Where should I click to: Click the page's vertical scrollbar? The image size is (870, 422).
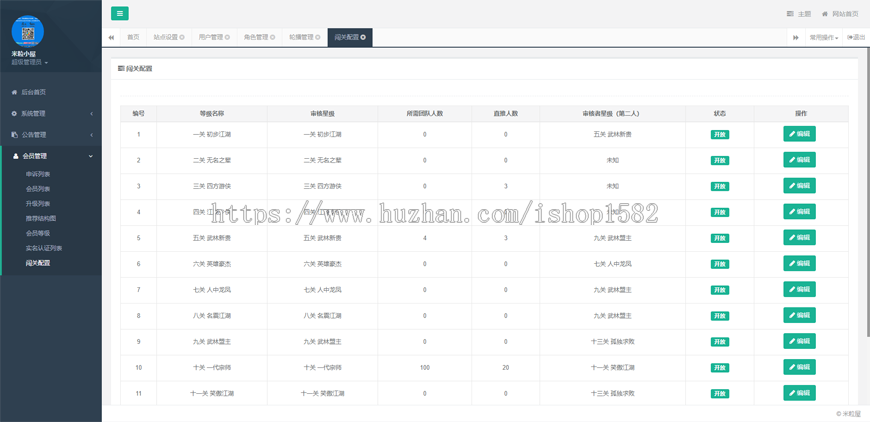868,194
